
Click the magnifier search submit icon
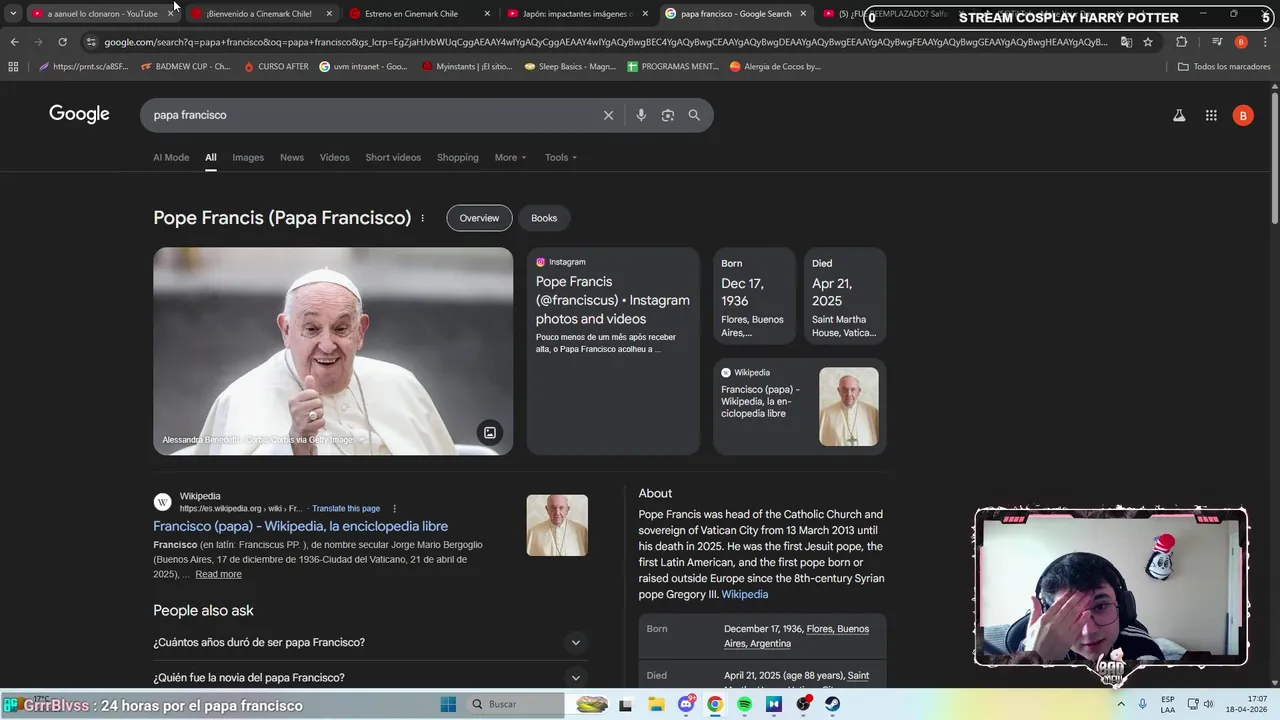694,115
